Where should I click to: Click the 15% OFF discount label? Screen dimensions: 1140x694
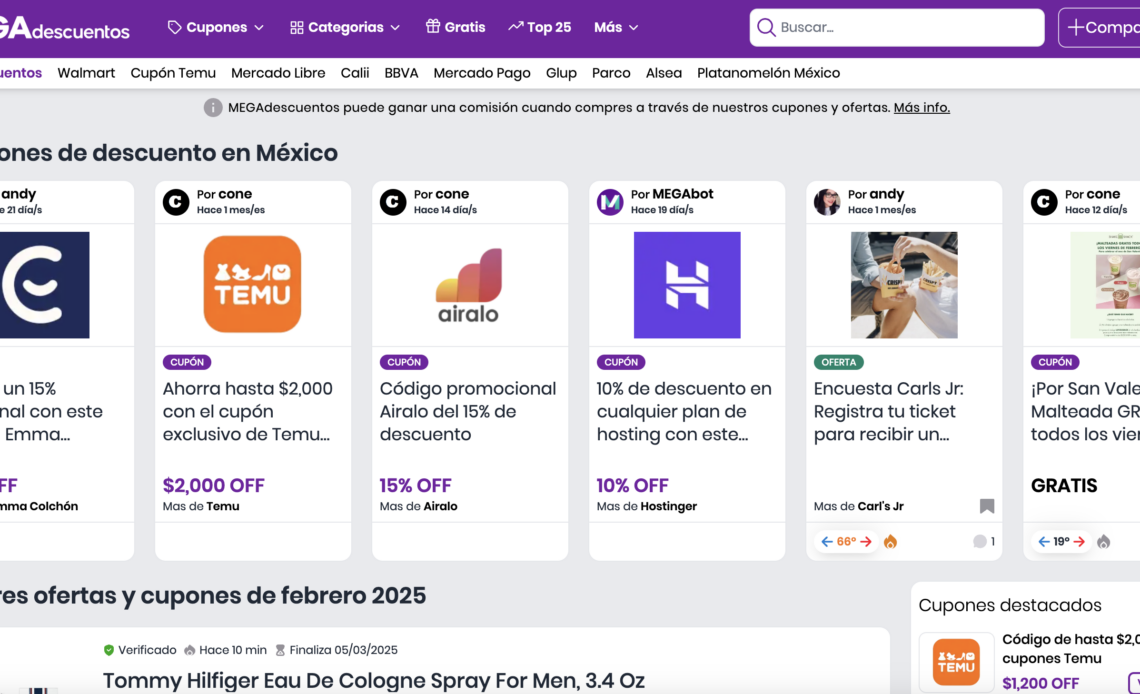click(x=415, y=485)
